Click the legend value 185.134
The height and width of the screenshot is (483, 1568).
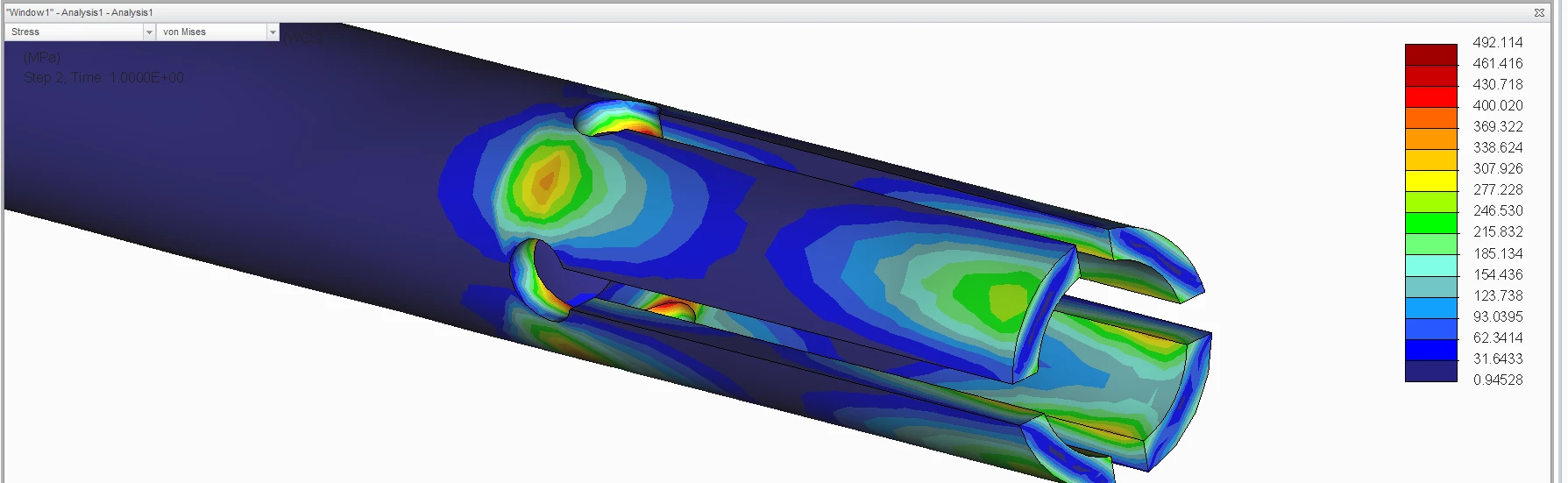(x=1497, y=253)
